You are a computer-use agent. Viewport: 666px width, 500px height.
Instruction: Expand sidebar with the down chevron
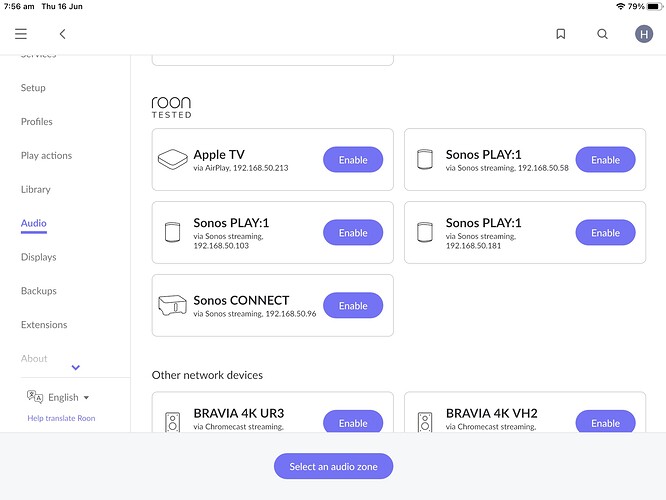pos(76,367)
